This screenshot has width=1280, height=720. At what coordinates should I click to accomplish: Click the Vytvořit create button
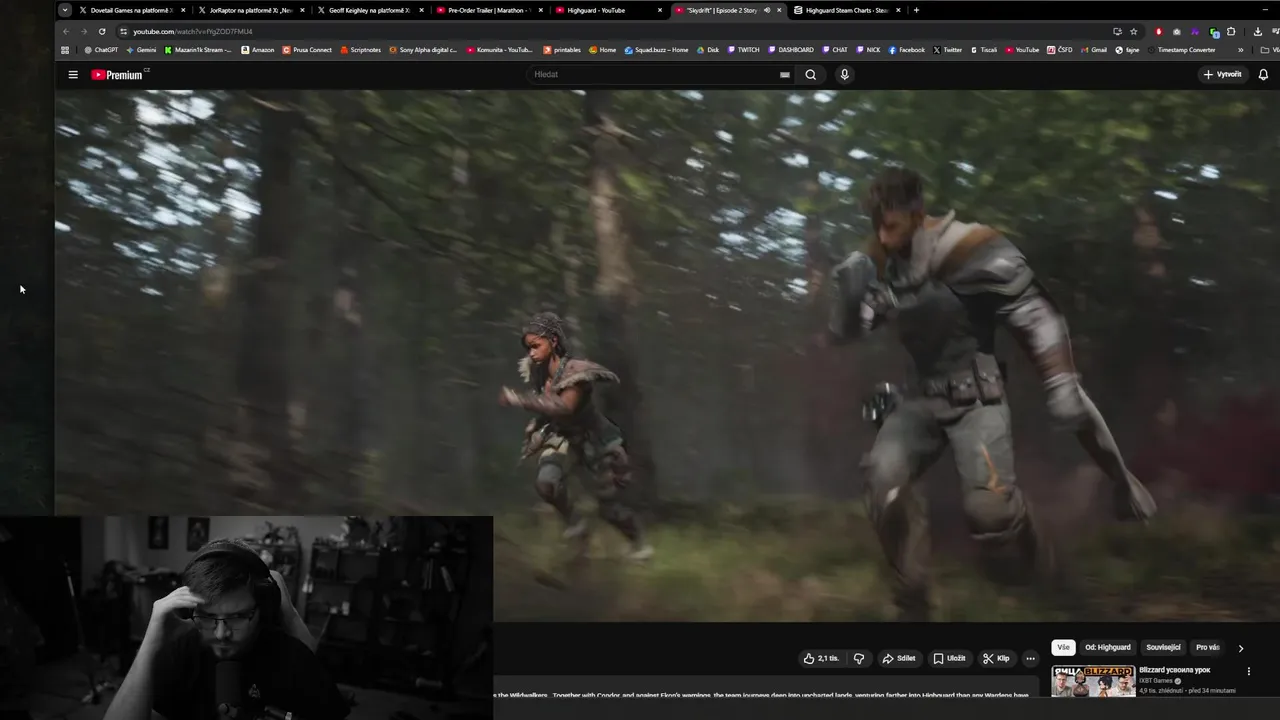(x=1222, y=74)
